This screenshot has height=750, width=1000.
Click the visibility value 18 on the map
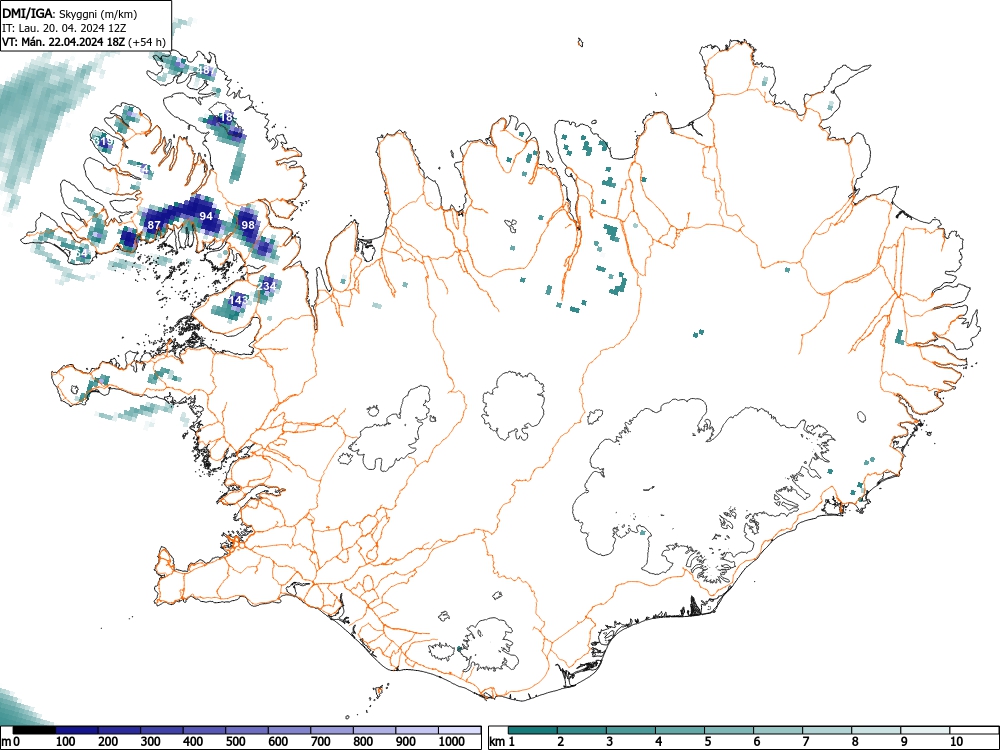(226, 117)
